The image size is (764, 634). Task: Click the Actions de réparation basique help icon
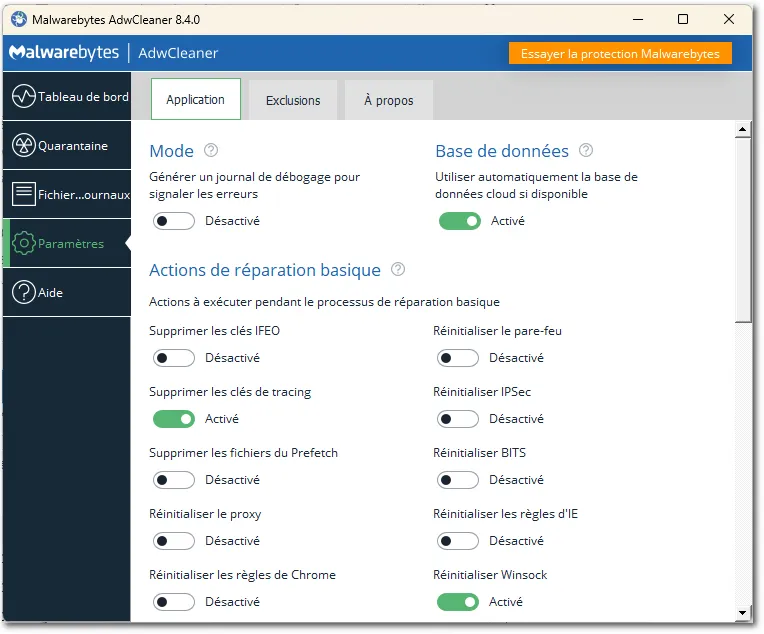[x=398, y=269]
